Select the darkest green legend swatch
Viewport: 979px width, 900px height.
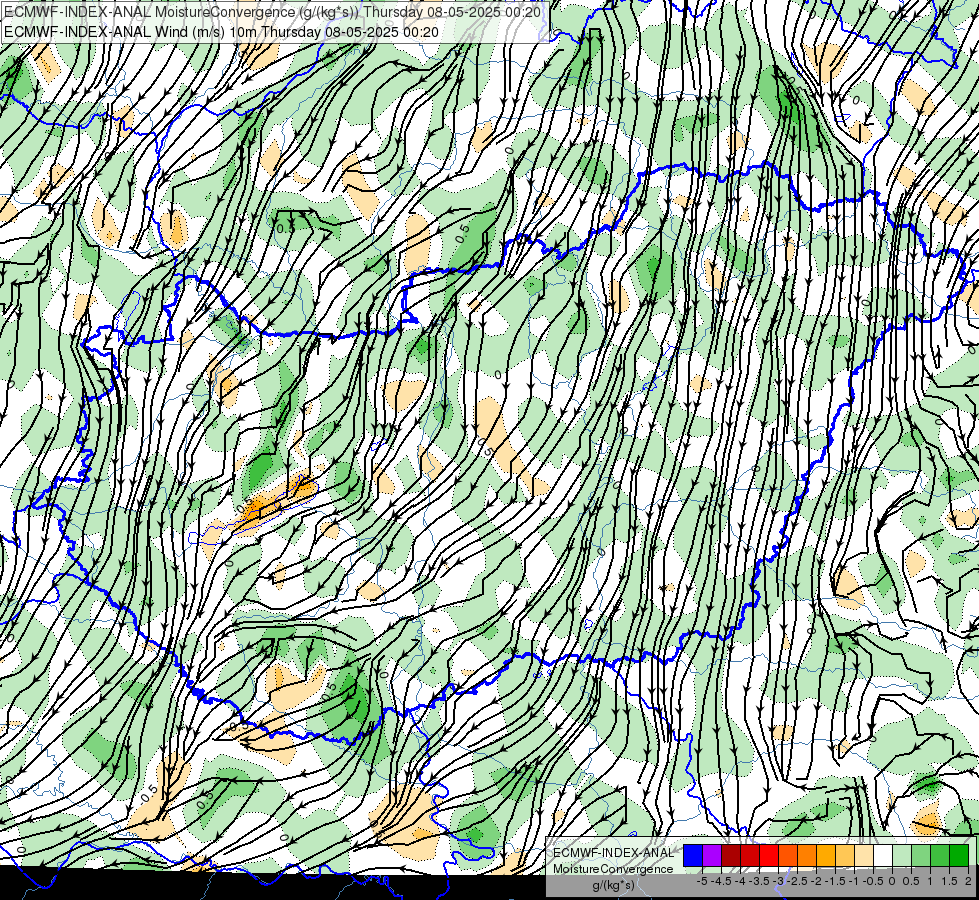click(959, 855)
